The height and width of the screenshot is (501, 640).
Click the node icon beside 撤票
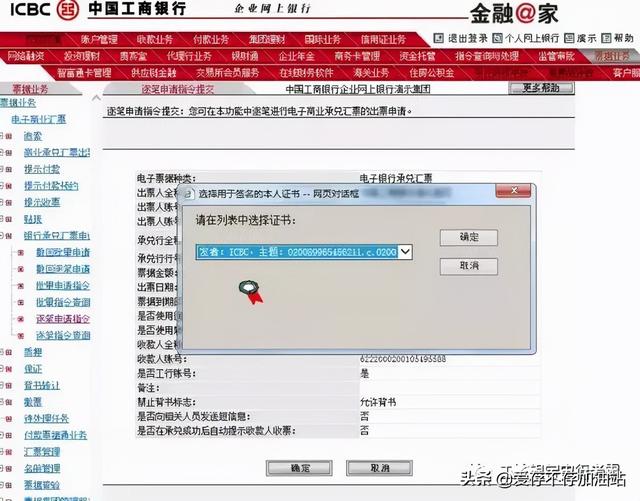(x=9, y=402)
